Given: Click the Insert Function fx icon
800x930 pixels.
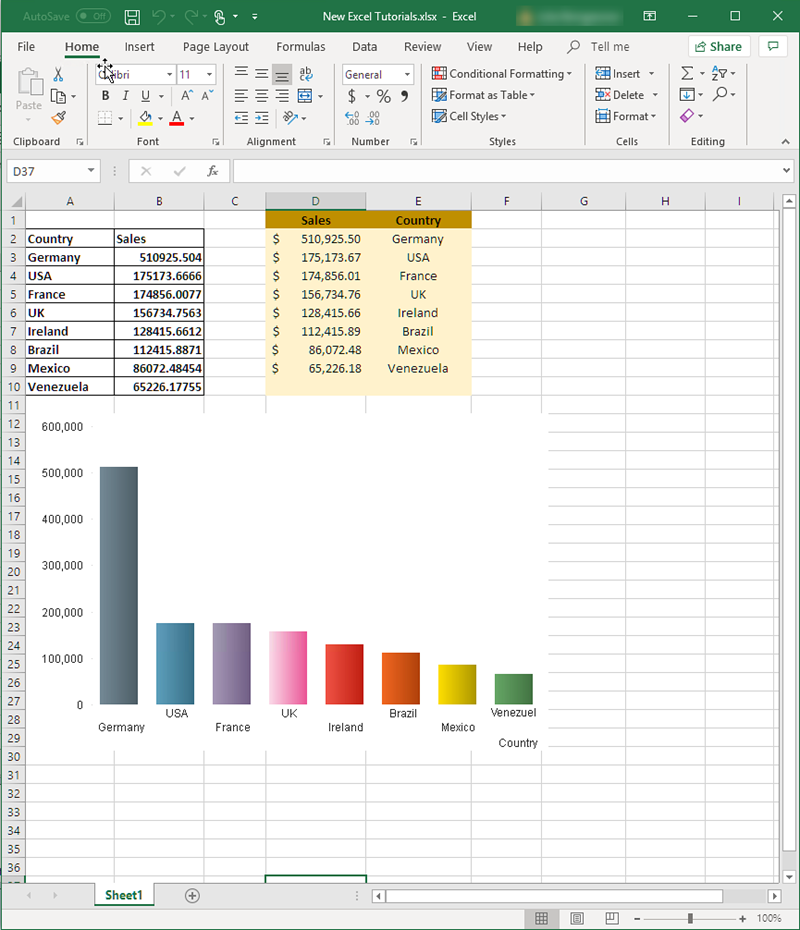Looking at the screenshot, I should coord(212,170).
